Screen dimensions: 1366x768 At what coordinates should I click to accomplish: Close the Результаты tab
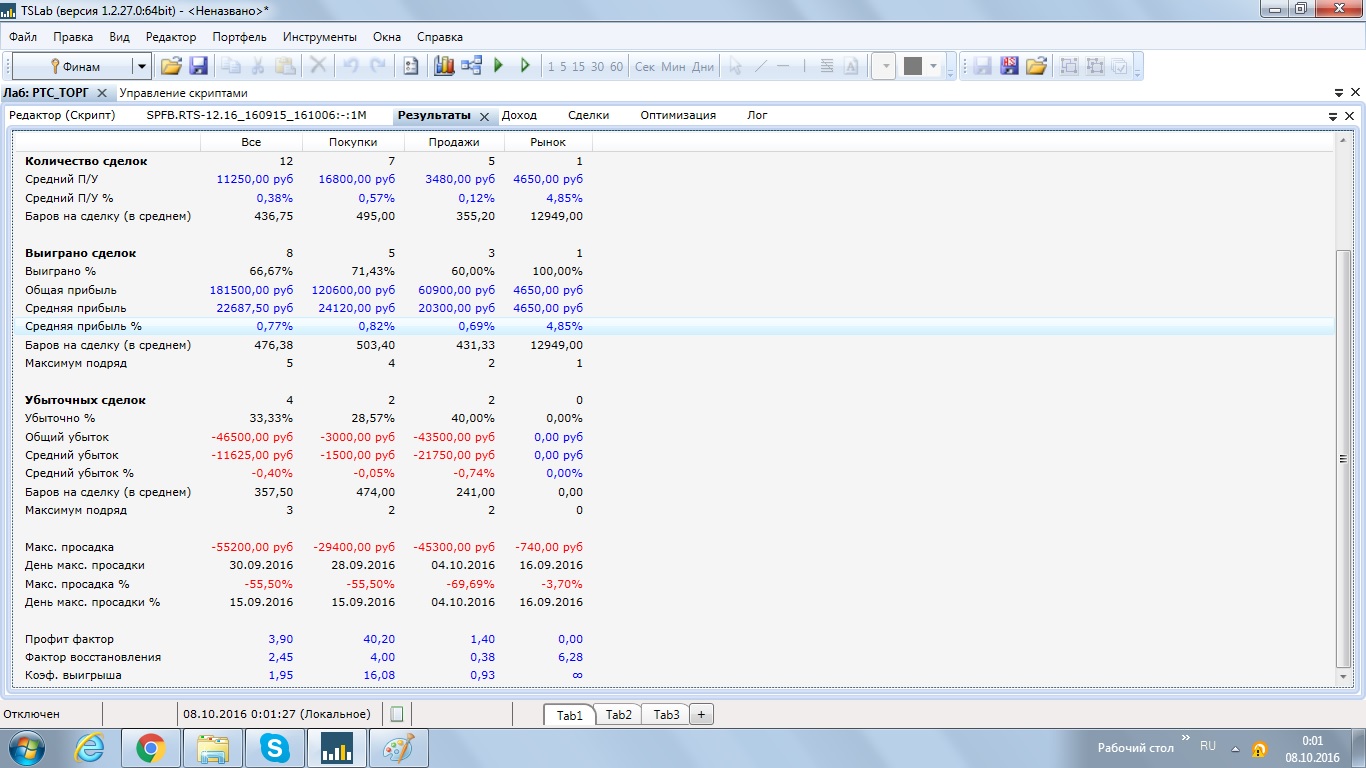pyautogui.click(x=484, y=117)
